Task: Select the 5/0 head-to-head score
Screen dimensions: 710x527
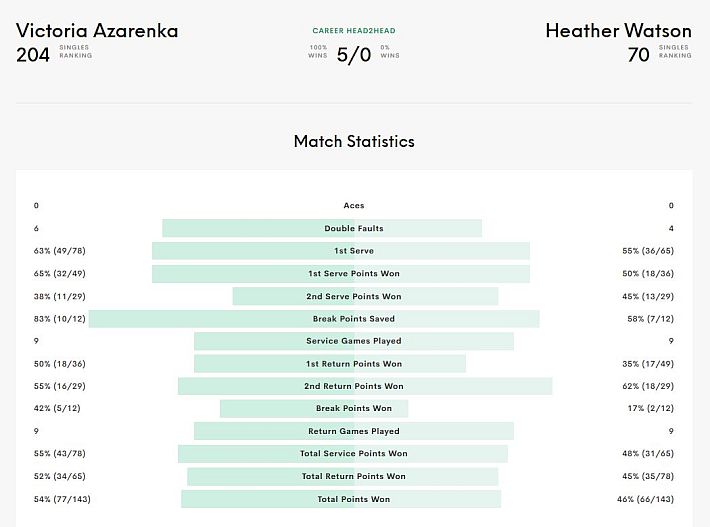Action: coord(354,55)
